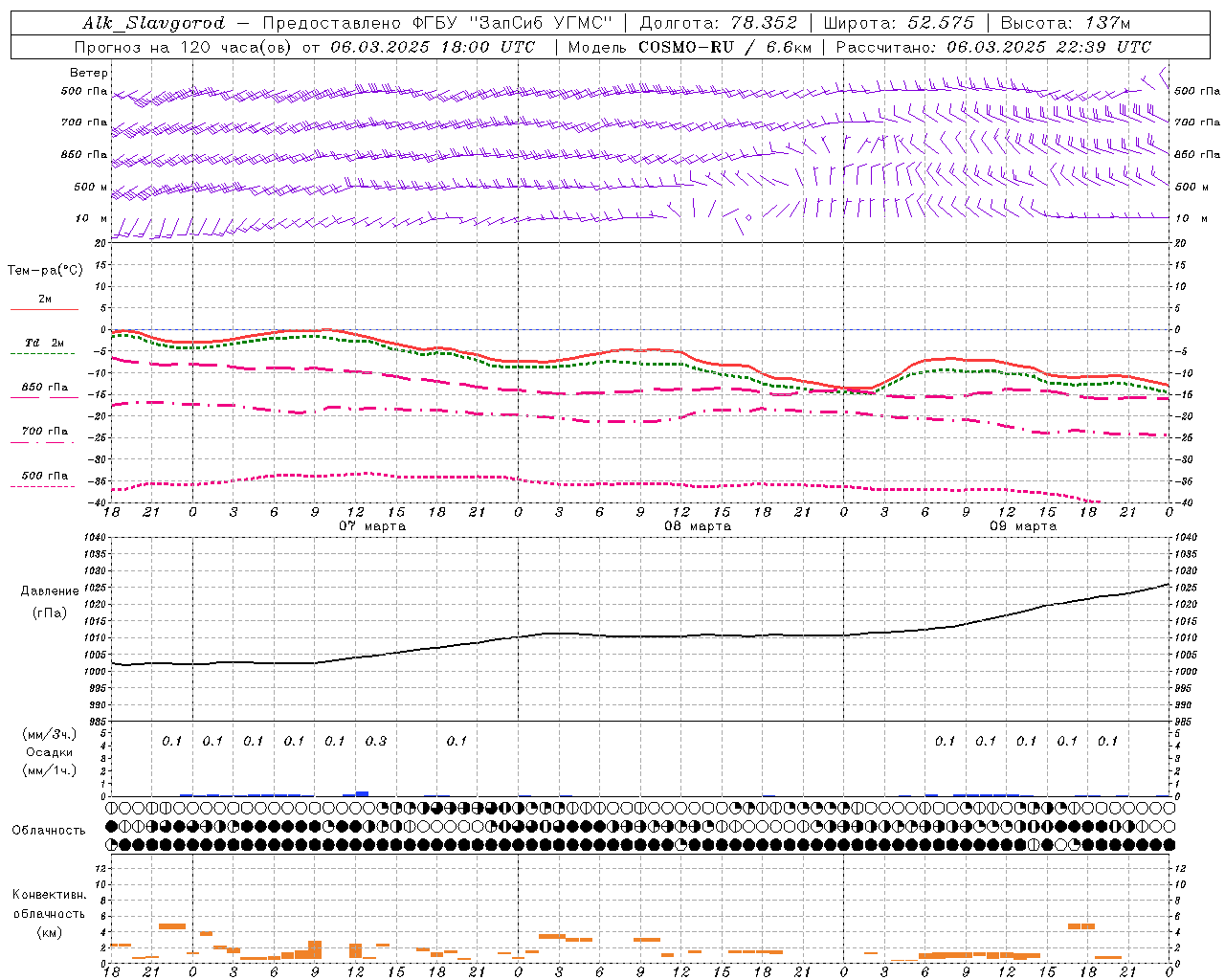Click the 0.3 precipitation amount value
The height and width of the screenshot is (980, 1225).
coord(376,742)
